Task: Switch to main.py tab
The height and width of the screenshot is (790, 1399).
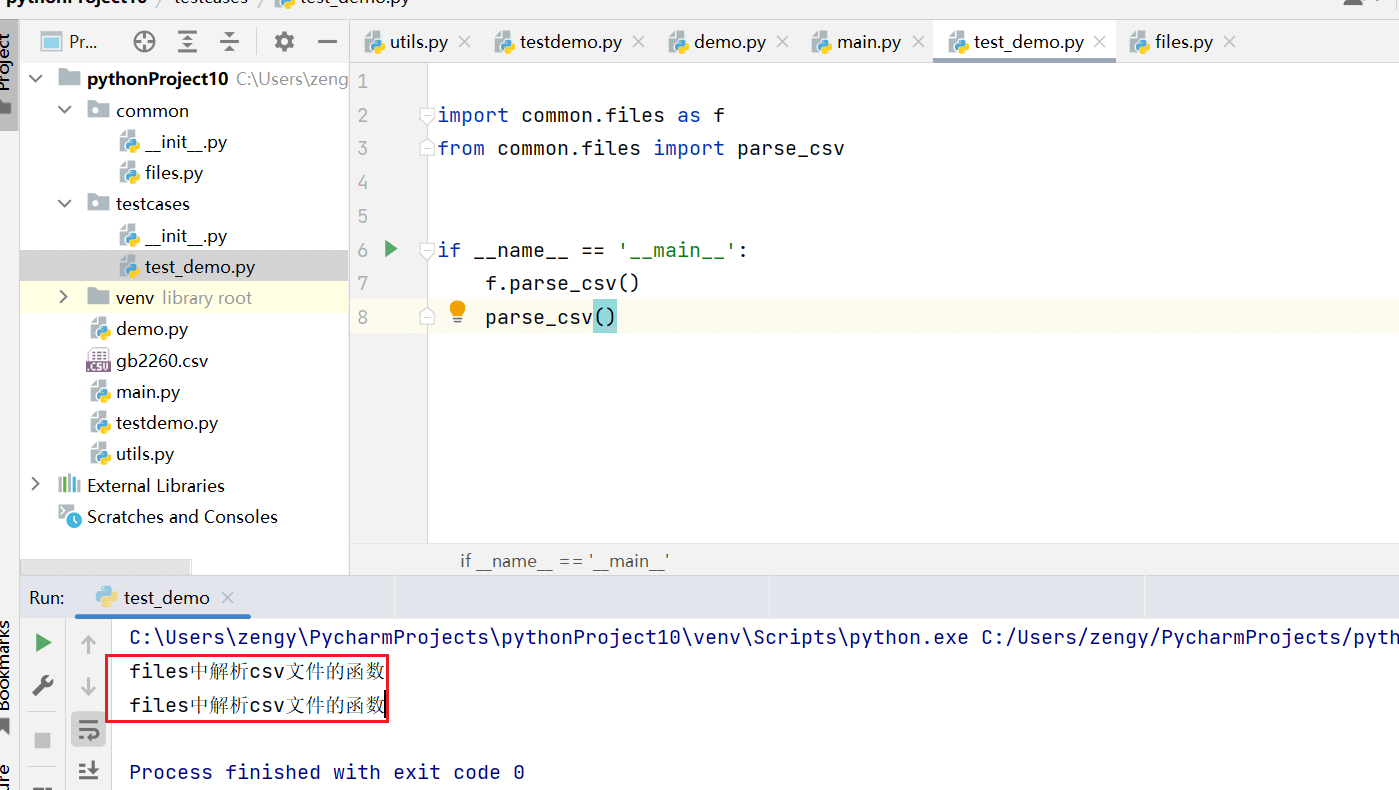Action: click(x=868, y=42)
